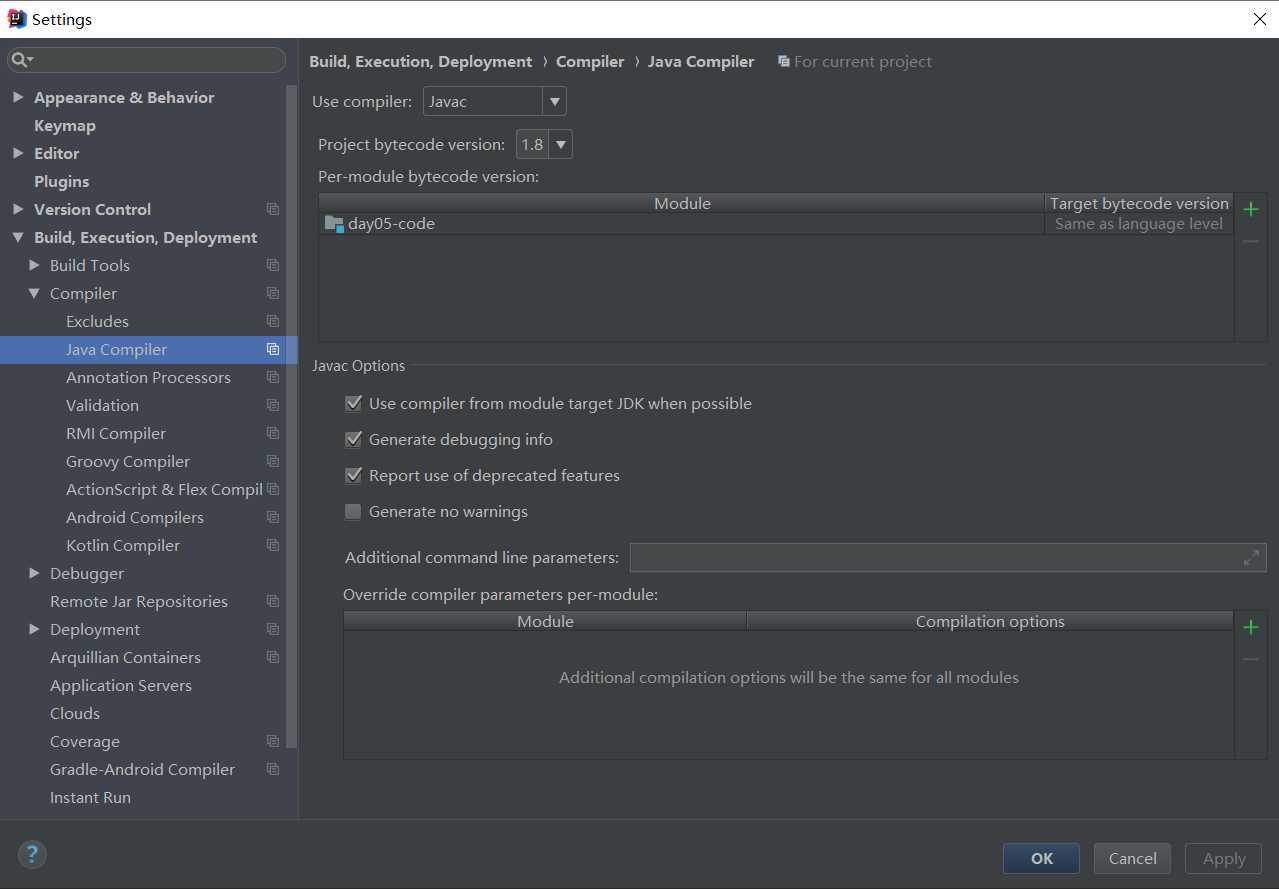Expand the Editor tree node
The height and width of the screenshot is (889, 1279).
(18, 153)
